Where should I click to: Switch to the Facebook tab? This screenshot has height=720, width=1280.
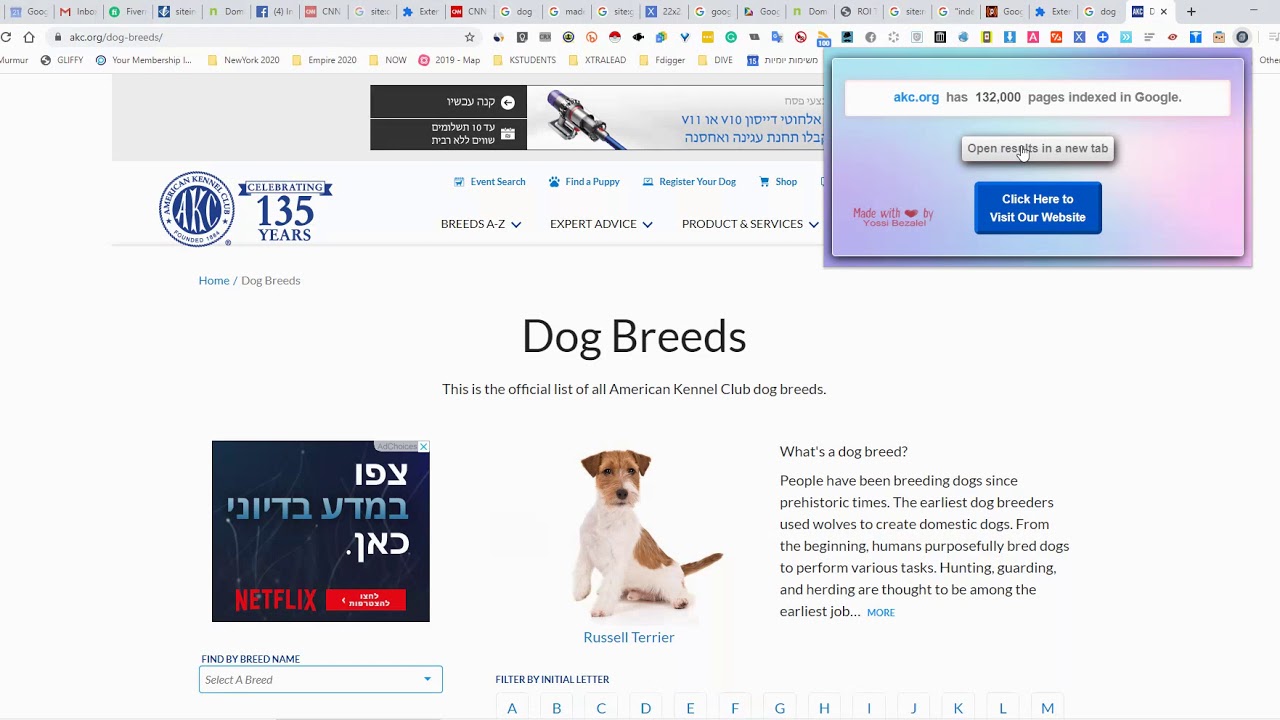click(274, 12)
